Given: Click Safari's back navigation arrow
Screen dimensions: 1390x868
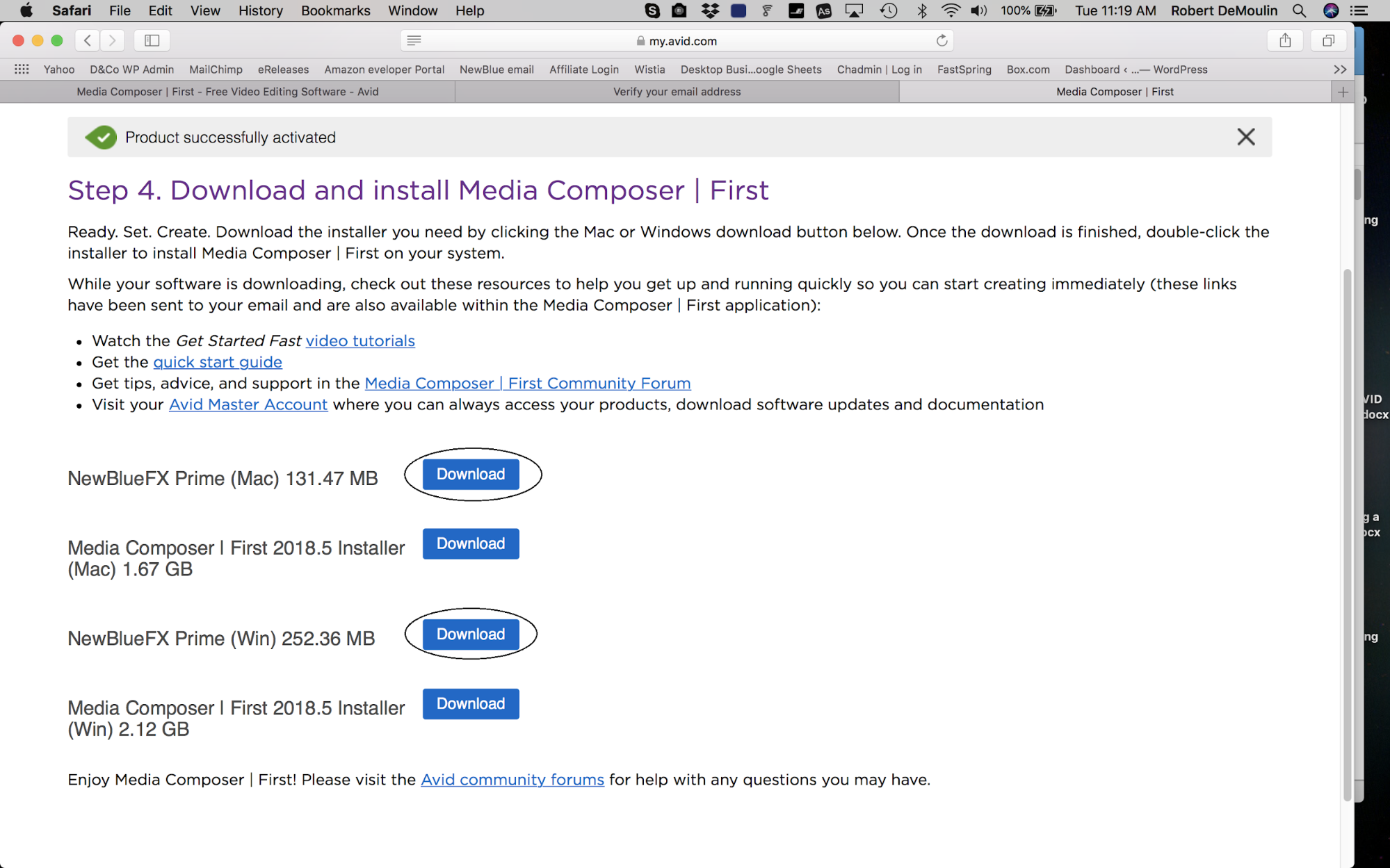Looking at the screenshot, I should pos(88,40).
